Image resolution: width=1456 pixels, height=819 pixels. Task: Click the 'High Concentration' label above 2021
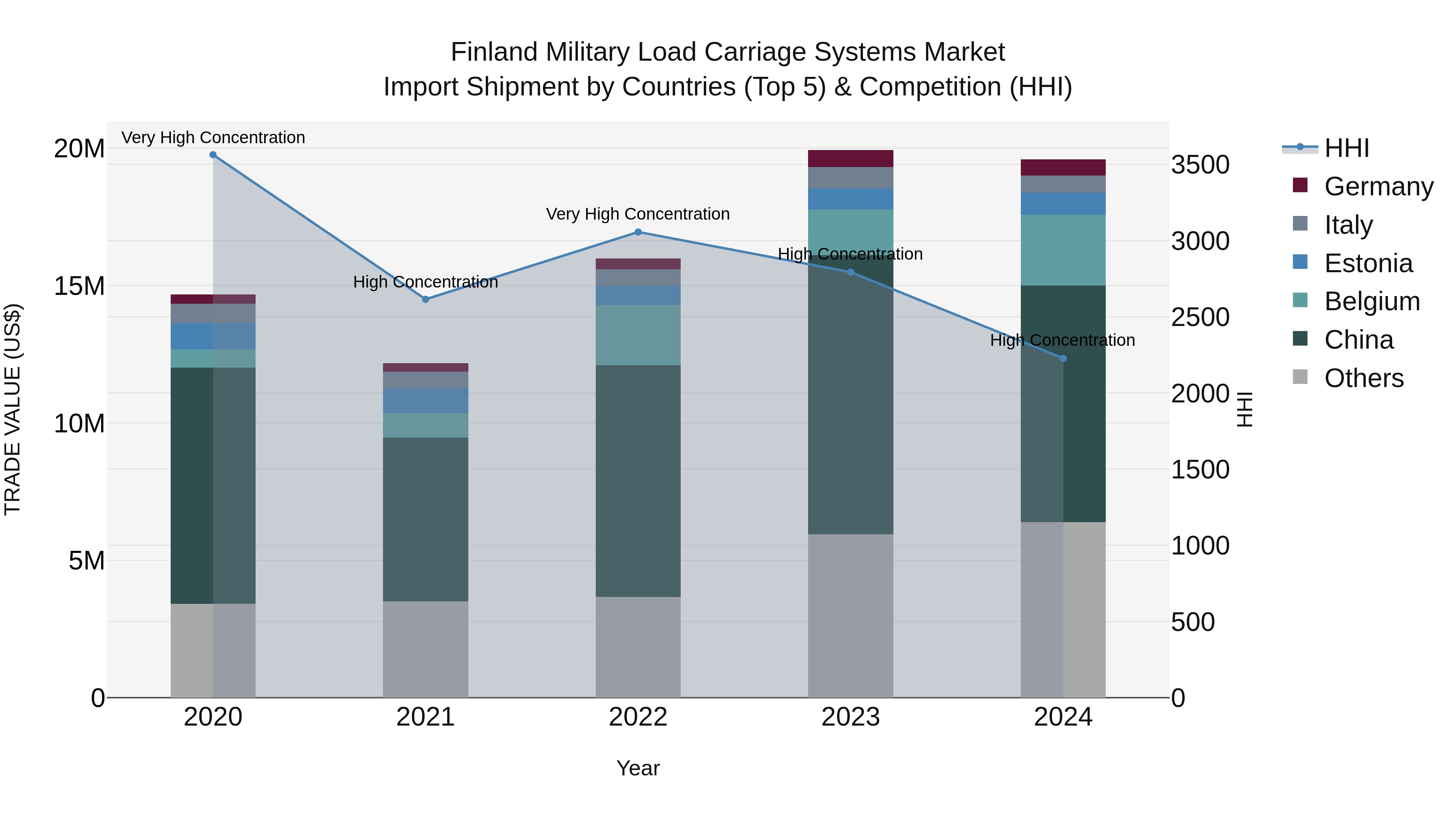pos(425,282)
